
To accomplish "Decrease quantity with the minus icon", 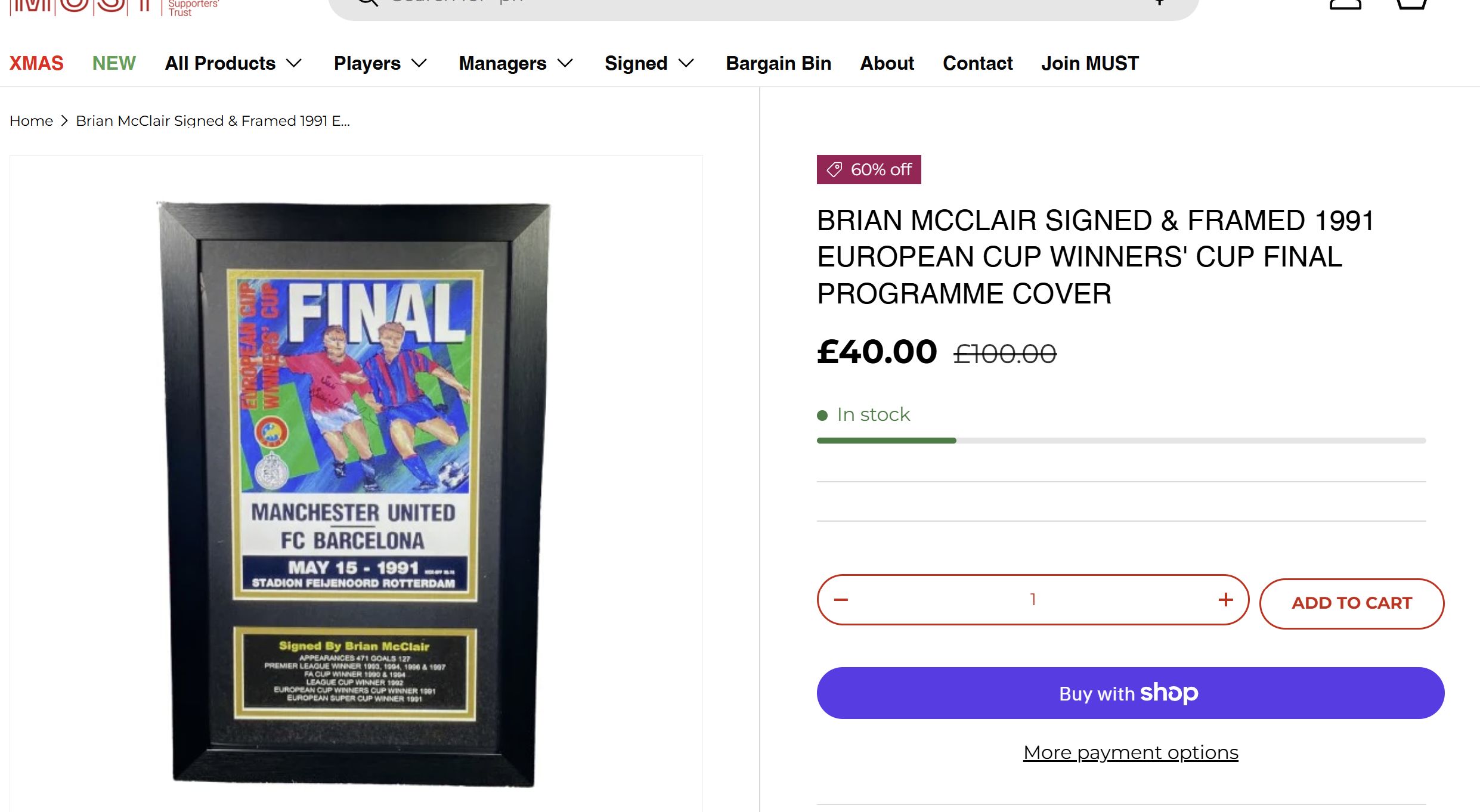I will coord(841,600).
